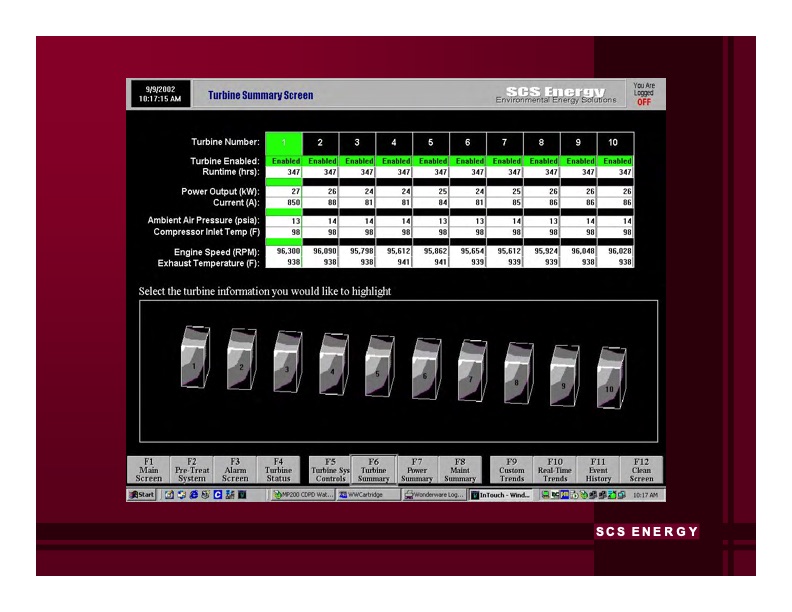The image size is (792, 612).
Task: Click engine speed value 96,300
Action: pos(284,251)
